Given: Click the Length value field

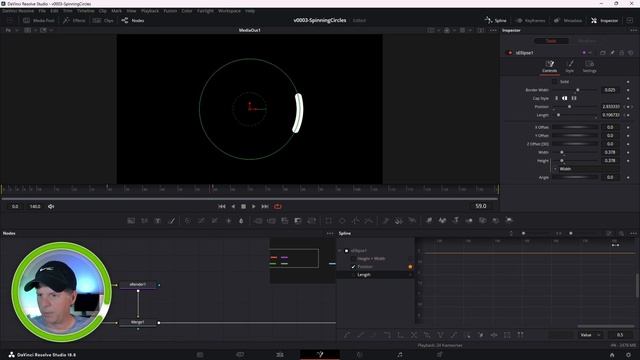Looking at the screenshot, I should tap(610, 115).
